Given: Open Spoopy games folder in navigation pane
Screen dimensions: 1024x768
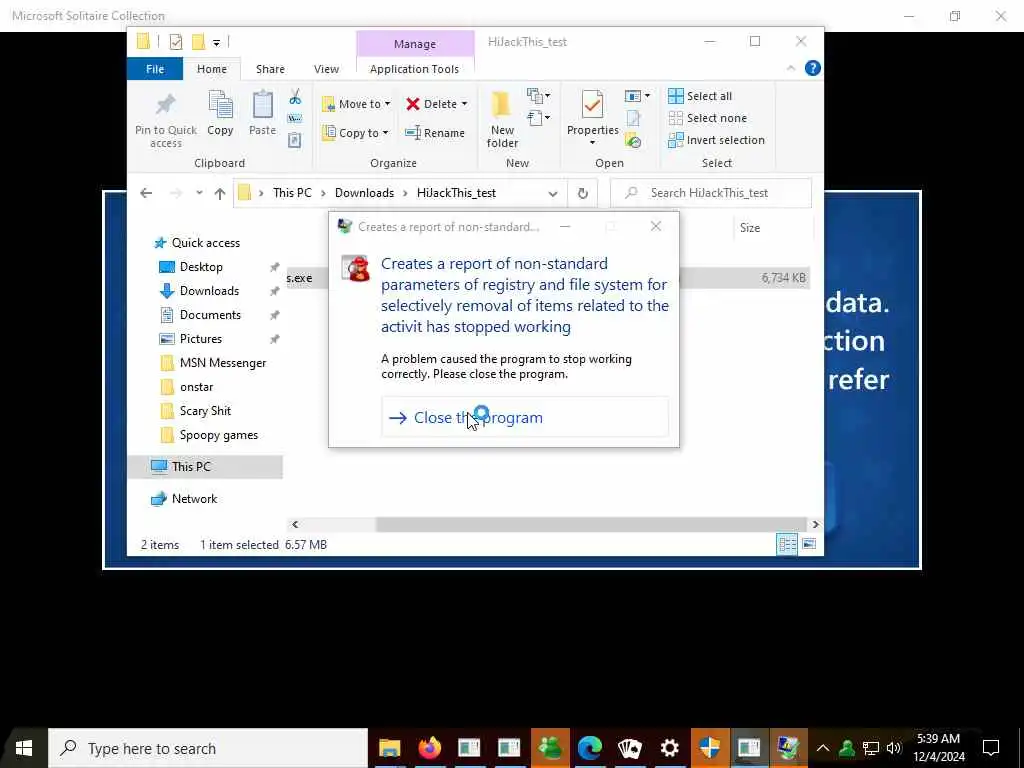Looking at the screenshot, I should point(219,435).
